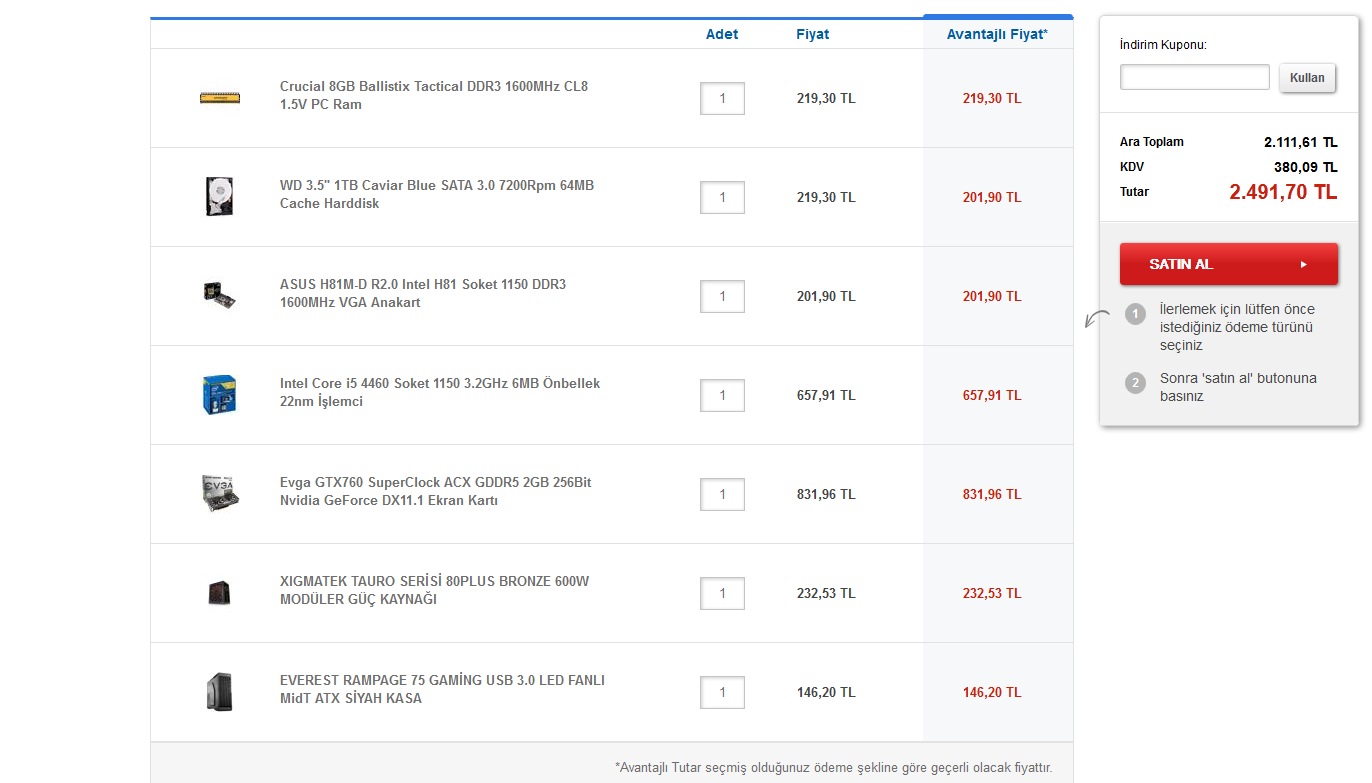Apply coupon with the Kullan button
The height and width of the screenshot is (783, 1372).
[1307, 78]
